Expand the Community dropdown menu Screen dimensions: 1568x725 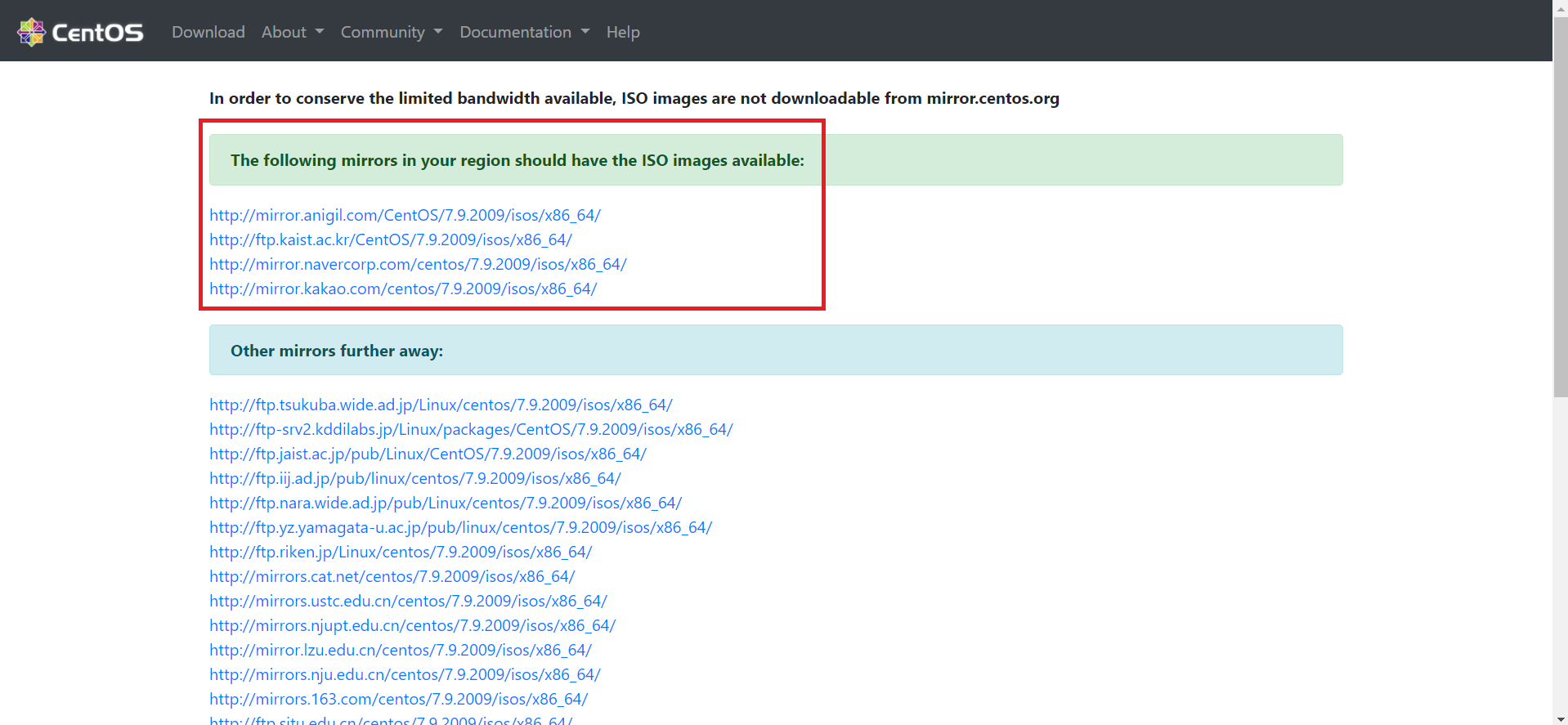[x=392, y=32]
